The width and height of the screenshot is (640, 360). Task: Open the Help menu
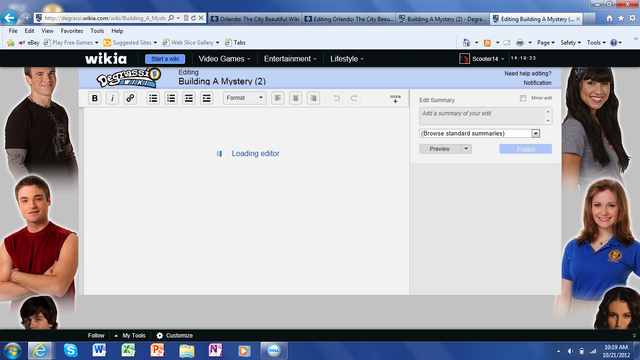(117, 31)
